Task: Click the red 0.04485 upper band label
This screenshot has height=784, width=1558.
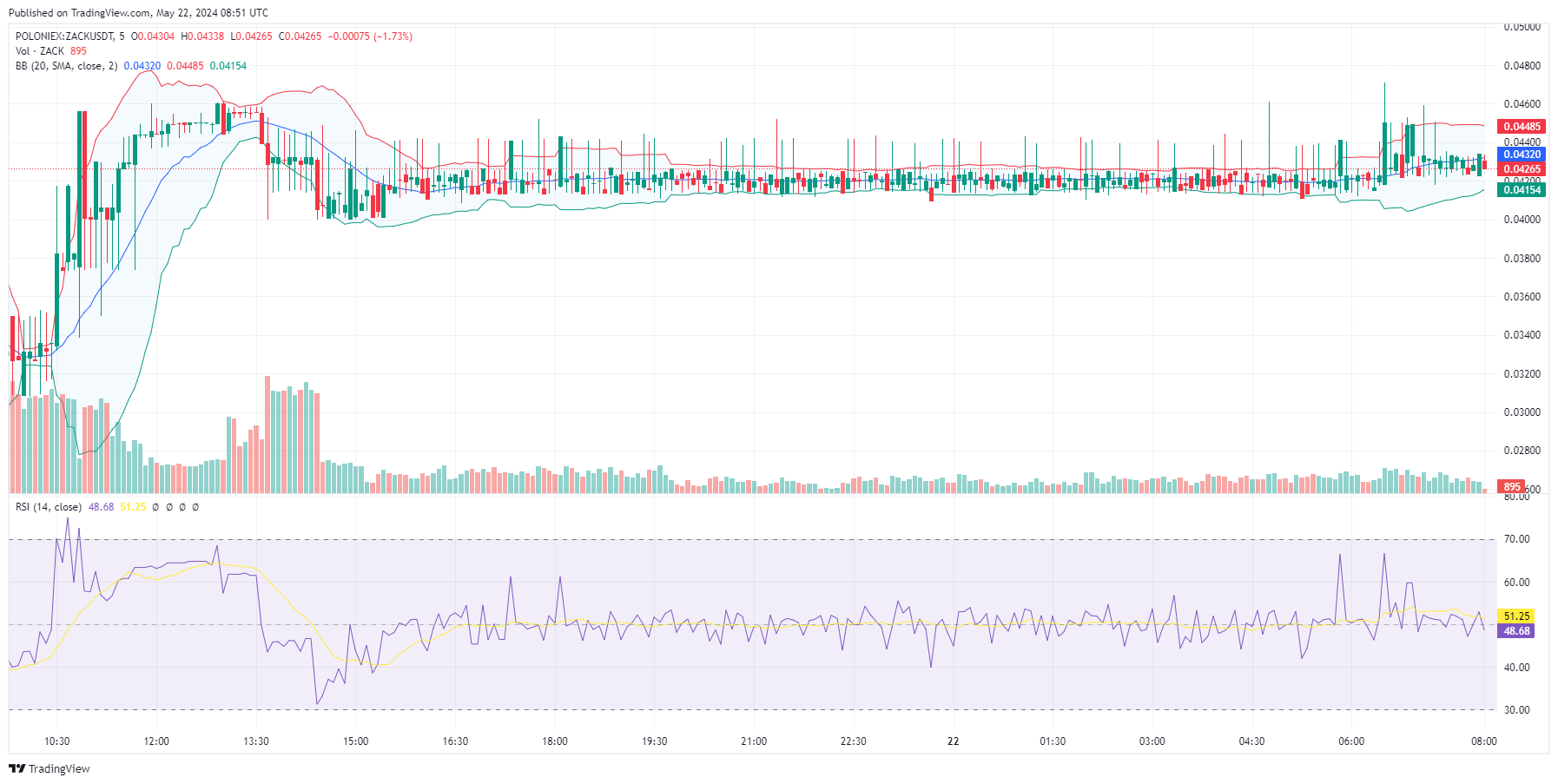Action: pyautogui.click(x=1522, y=127)
